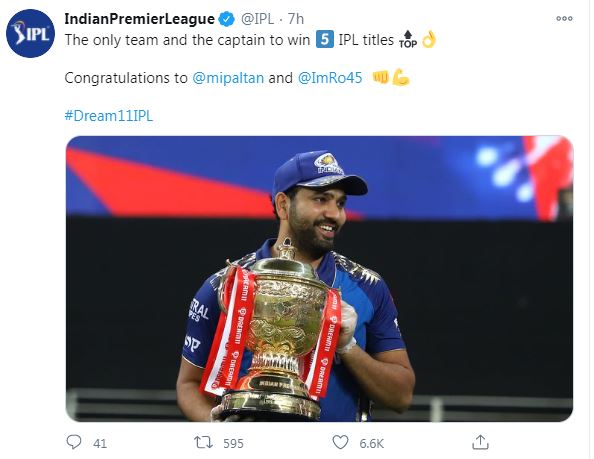Image resolution: width=594 pixels, height=459 pixels.
Task: Click the share upload icon
Action: click(x=480, y=442)
